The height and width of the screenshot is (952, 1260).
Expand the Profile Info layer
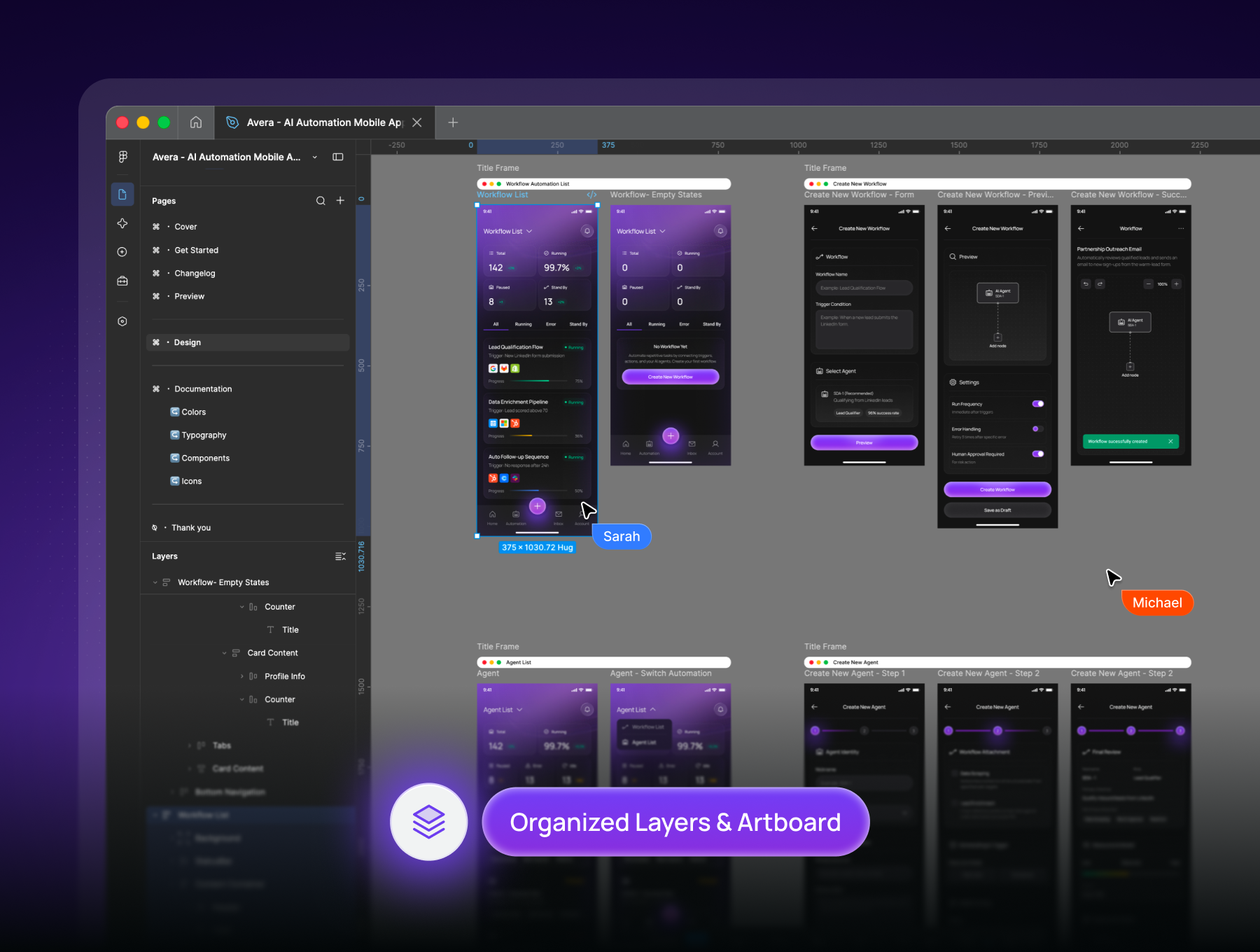(x=242, y=676)
